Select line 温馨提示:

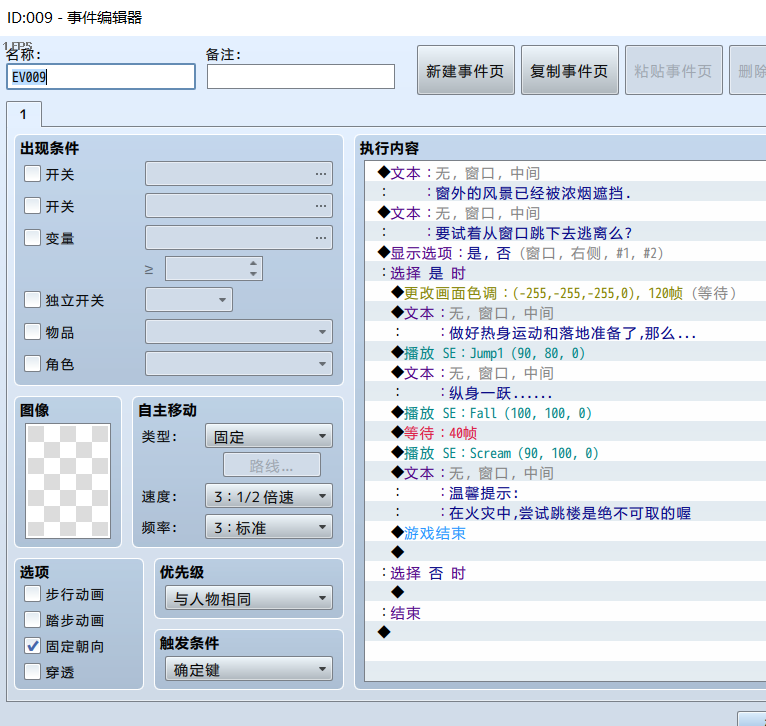(x=565, y=493)
